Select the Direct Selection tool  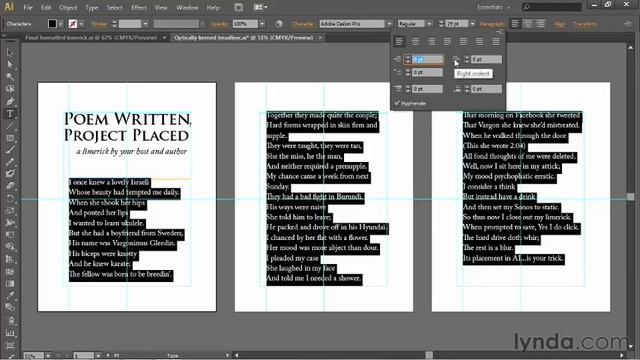click(x=10, y=64)
